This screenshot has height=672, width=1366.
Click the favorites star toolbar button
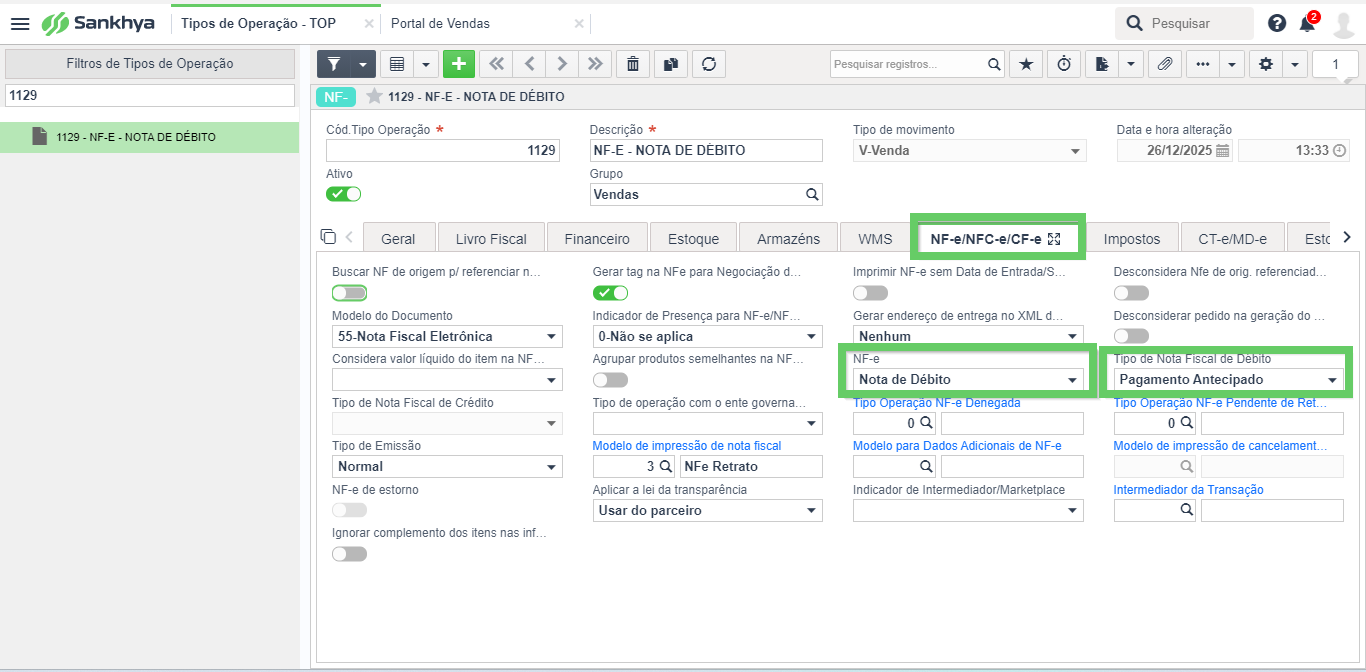click(1026, 64)
